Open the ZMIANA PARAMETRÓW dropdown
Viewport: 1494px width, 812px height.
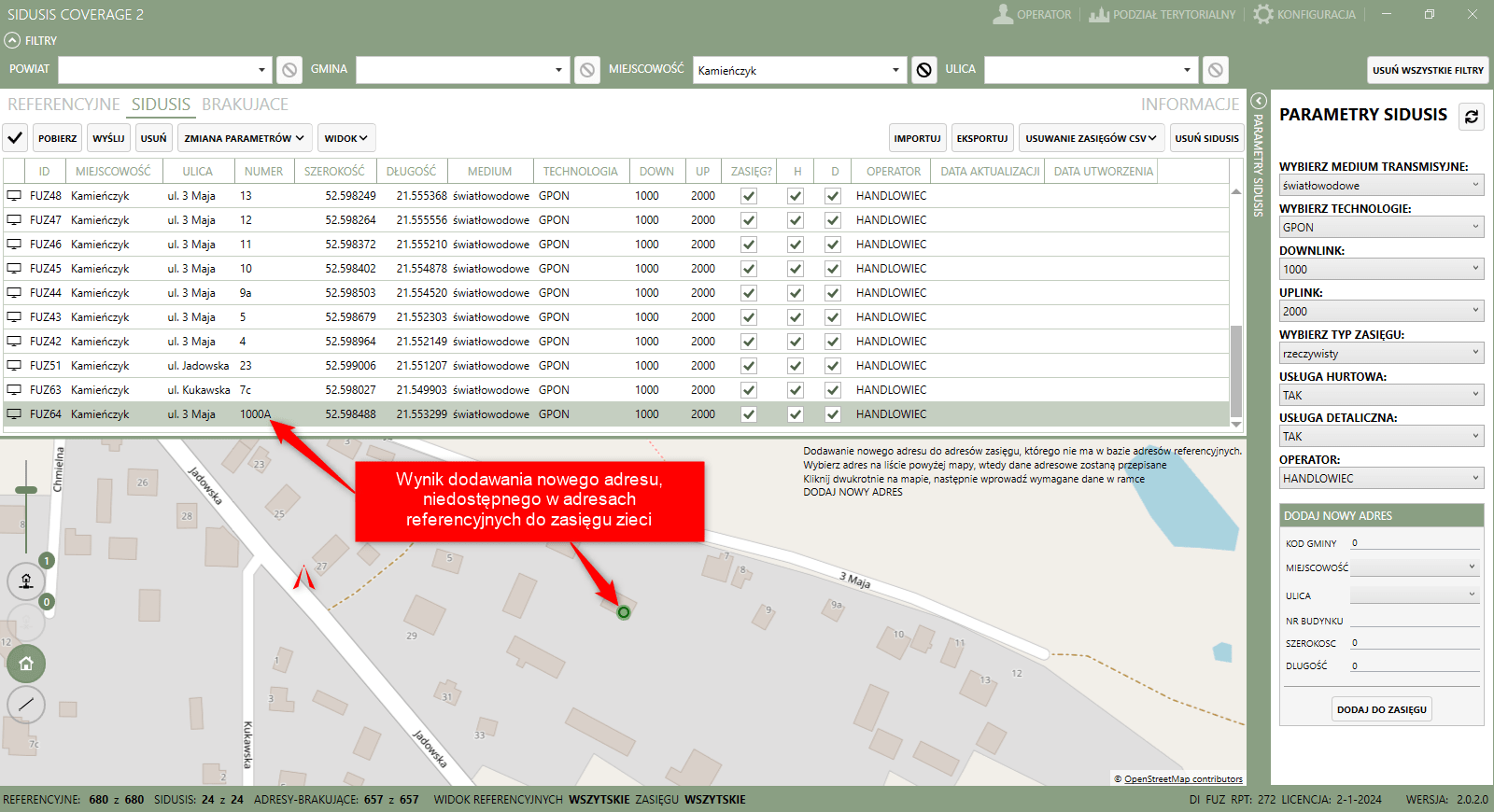coord(244,138)
